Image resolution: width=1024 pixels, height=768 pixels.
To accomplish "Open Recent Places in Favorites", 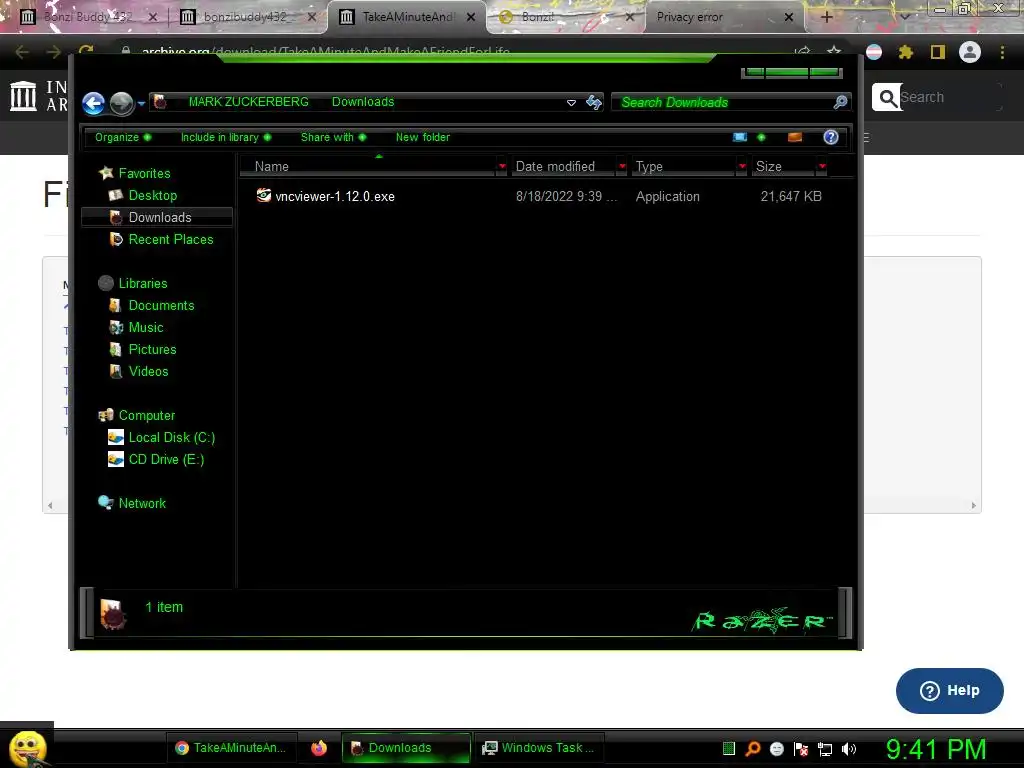I will (x=171, y=240).
